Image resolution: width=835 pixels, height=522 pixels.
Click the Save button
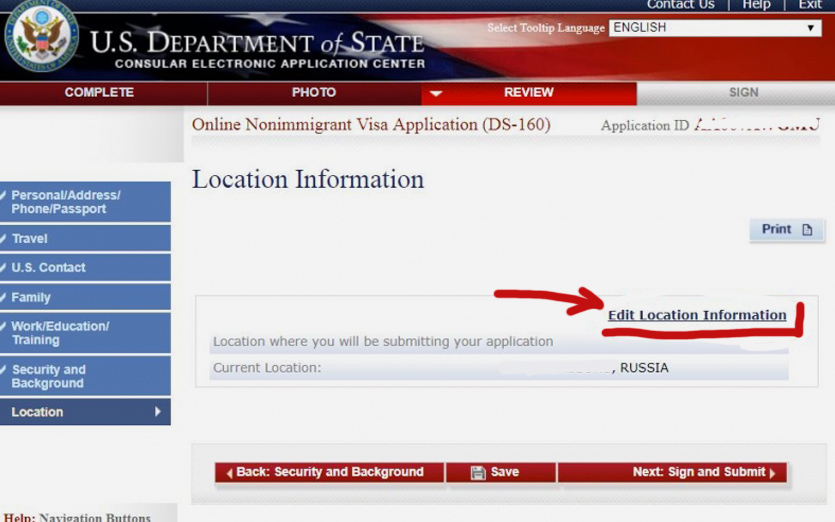coord(501,472)
